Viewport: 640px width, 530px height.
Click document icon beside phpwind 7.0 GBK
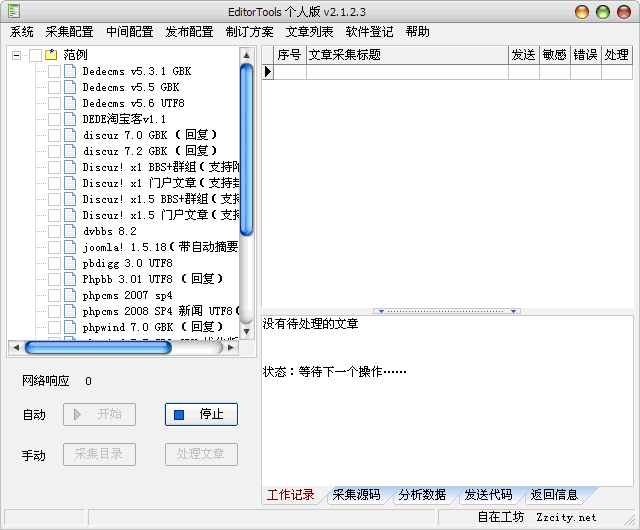pyautogui.click(x=70, y=327)
